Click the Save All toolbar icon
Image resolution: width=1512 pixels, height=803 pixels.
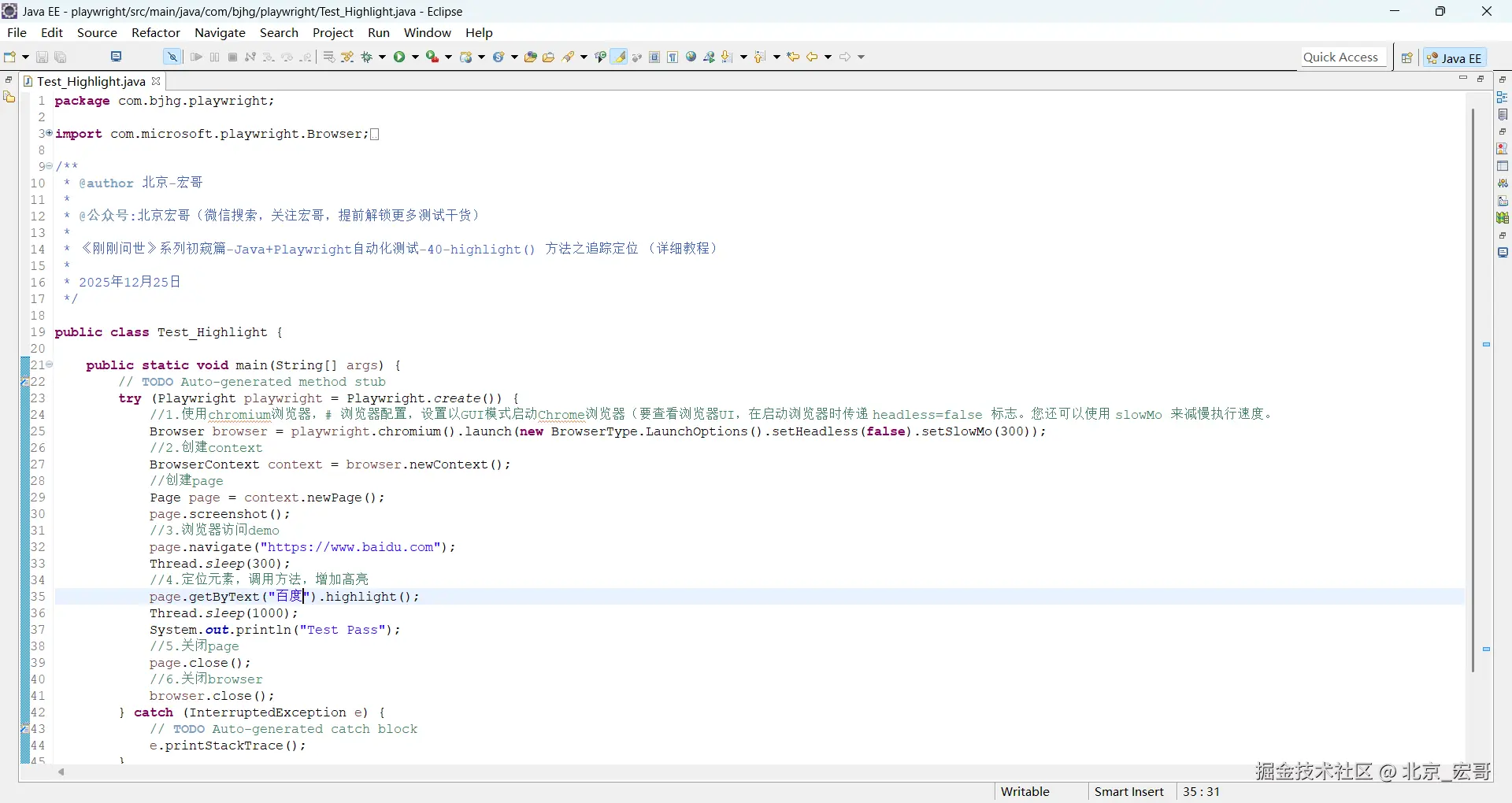(61, 57)
